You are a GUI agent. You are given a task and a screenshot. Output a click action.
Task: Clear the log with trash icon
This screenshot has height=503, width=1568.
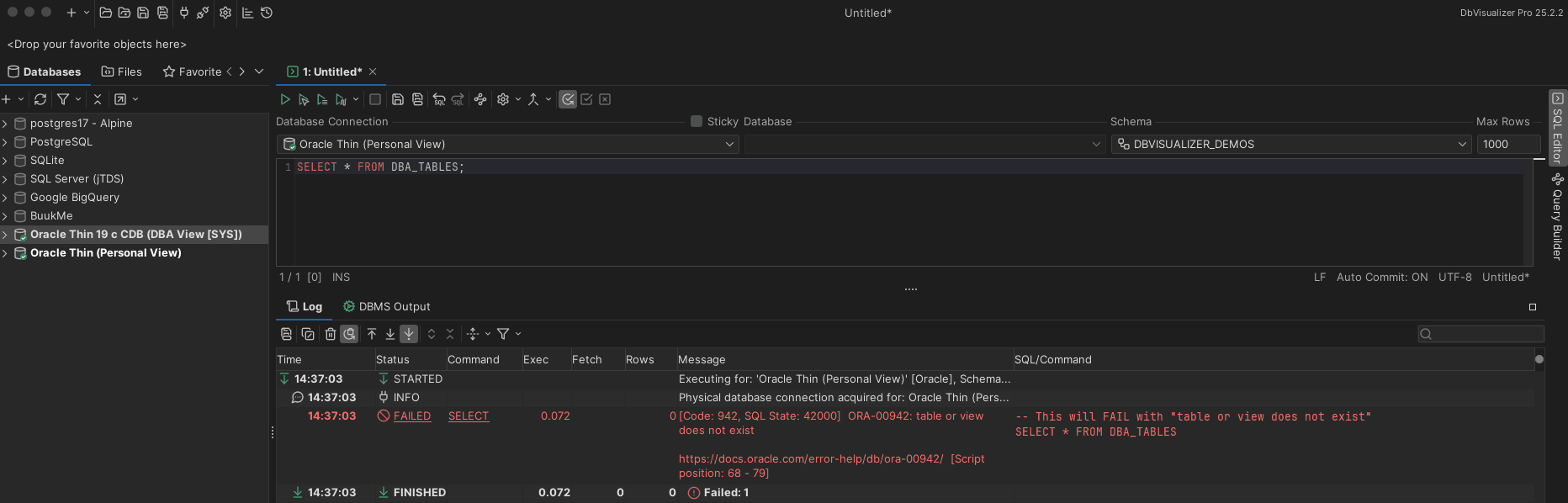[330, 334]
